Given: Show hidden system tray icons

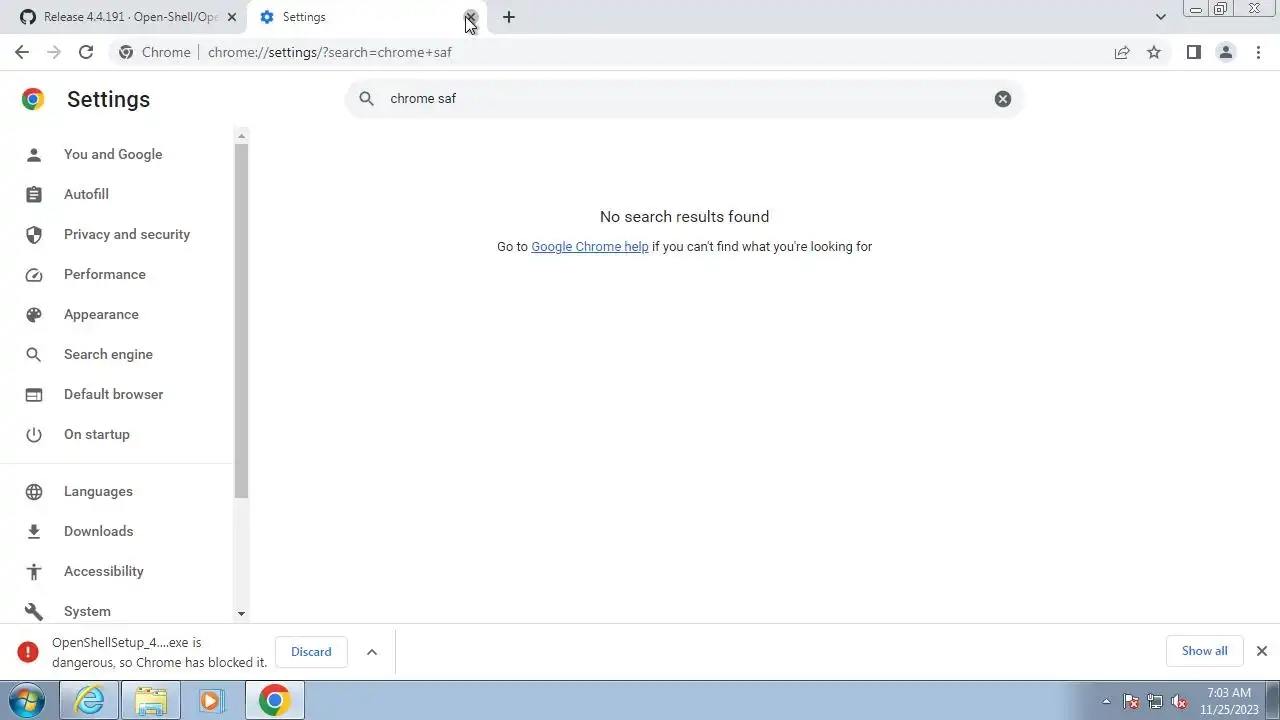Looking at the screenshot, I should coord(1106,701).
